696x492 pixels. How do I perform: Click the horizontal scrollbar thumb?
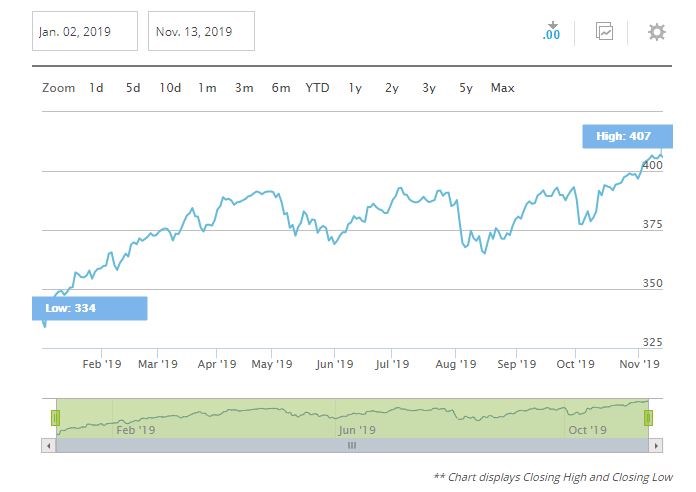click(x=351, y=445)
